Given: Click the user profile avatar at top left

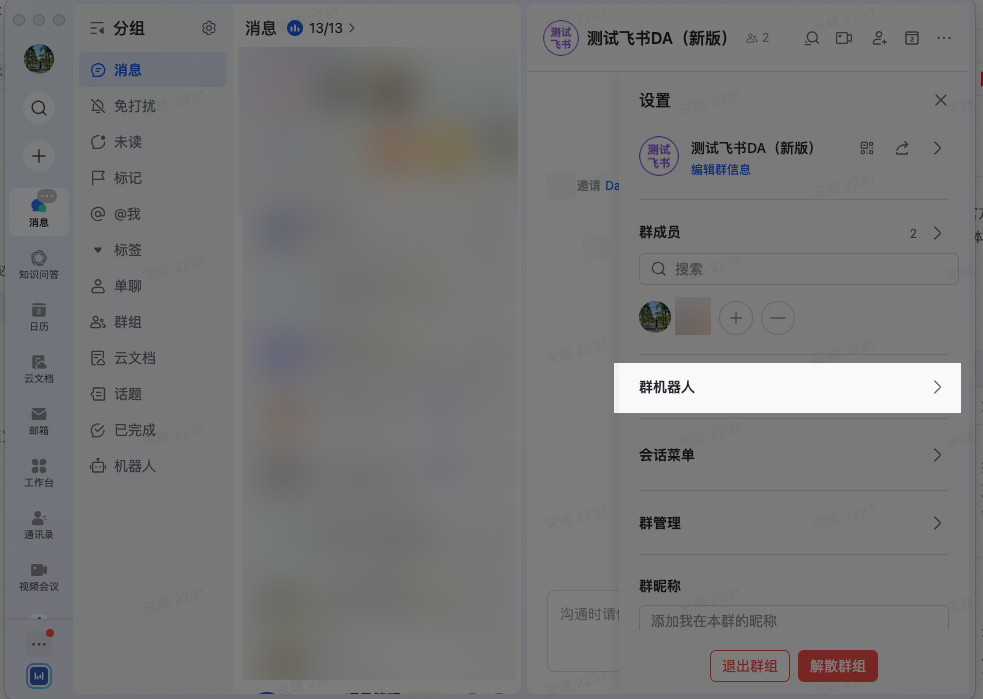Looking at the screenshot, I should (x=39, y=59).
